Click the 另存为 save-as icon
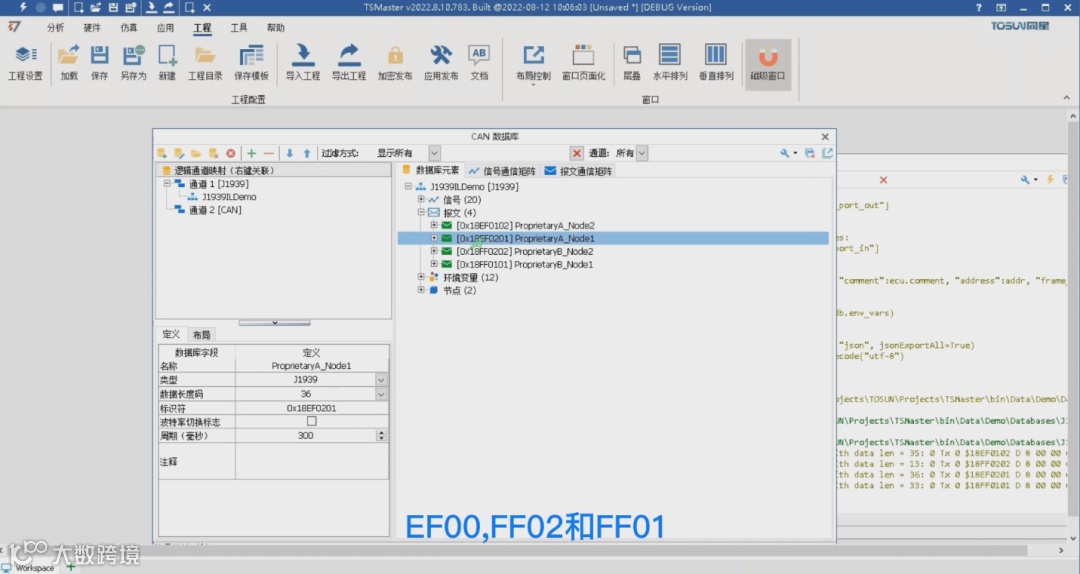This screenshot has height=574, width=1080. tap(134, 63)
